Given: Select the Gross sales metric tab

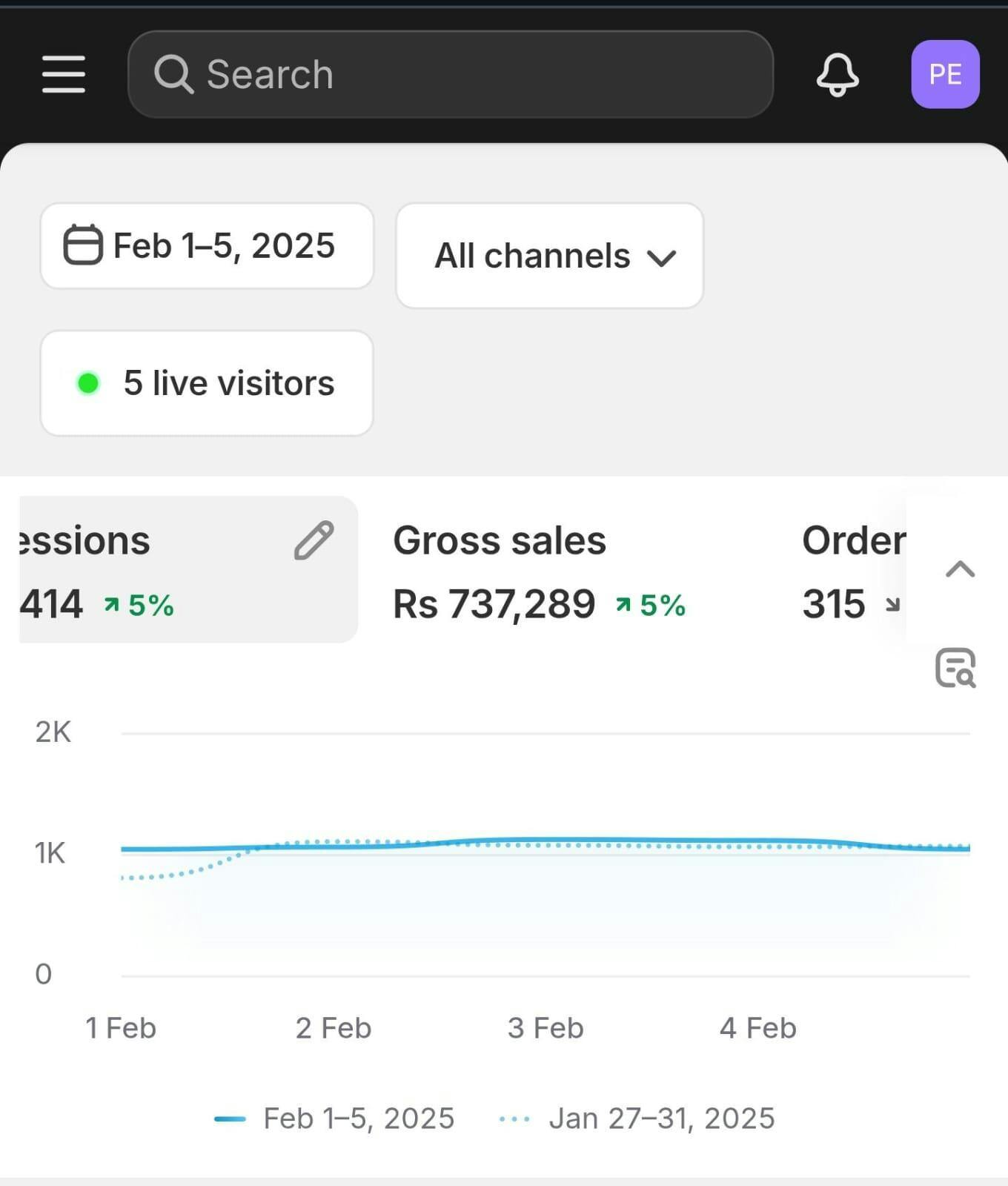Looking at the screenshot, I should click(500, 541).
